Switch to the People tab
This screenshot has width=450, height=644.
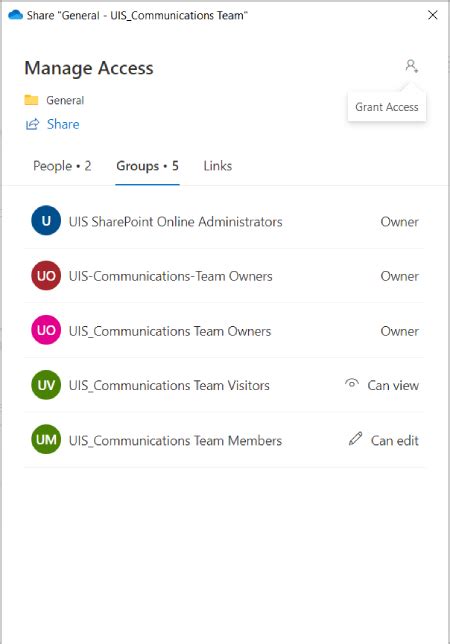coord(62,166)
